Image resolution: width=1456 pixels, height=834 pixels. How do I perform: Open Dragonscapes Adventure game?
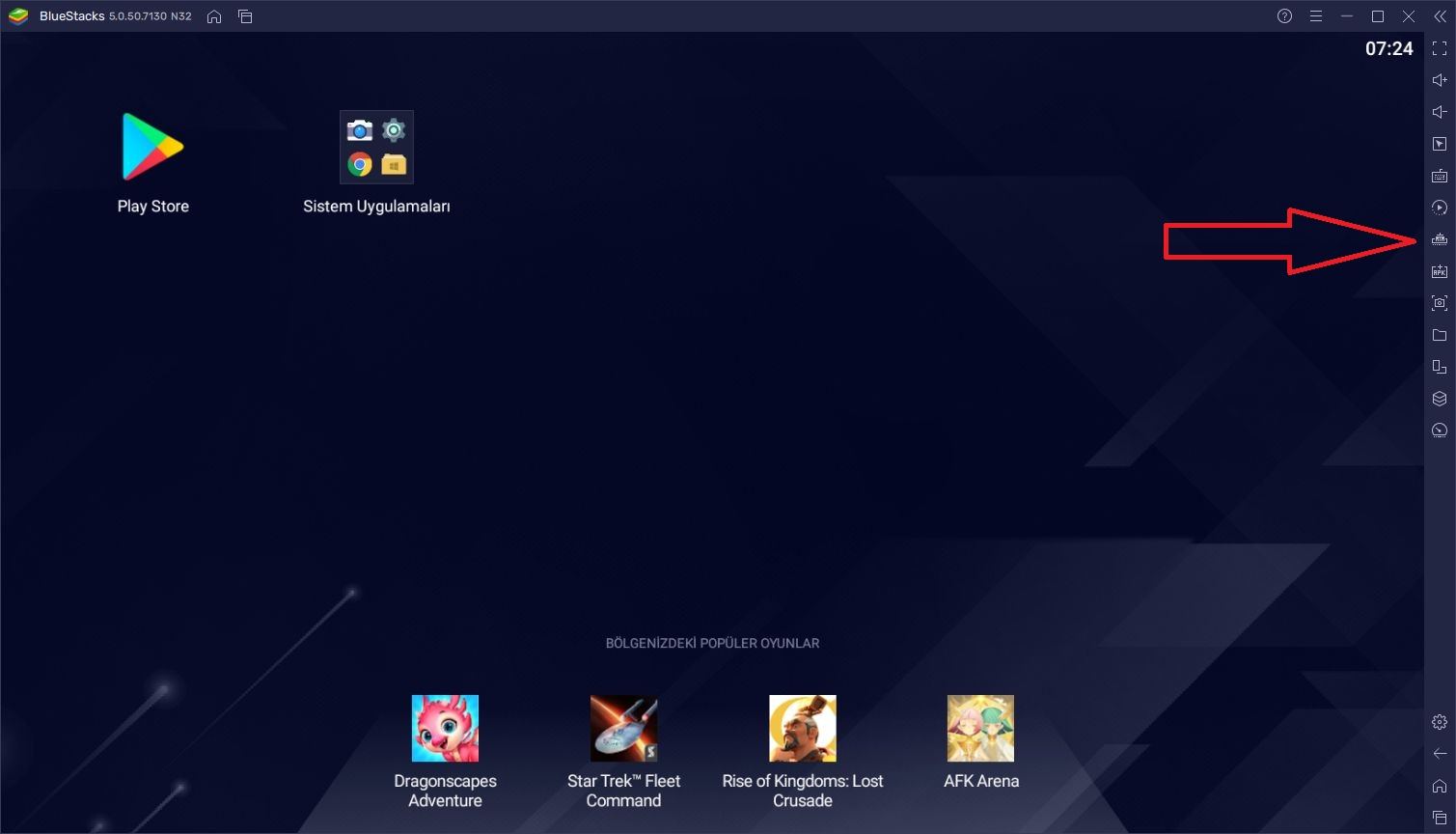click(445, 752)
